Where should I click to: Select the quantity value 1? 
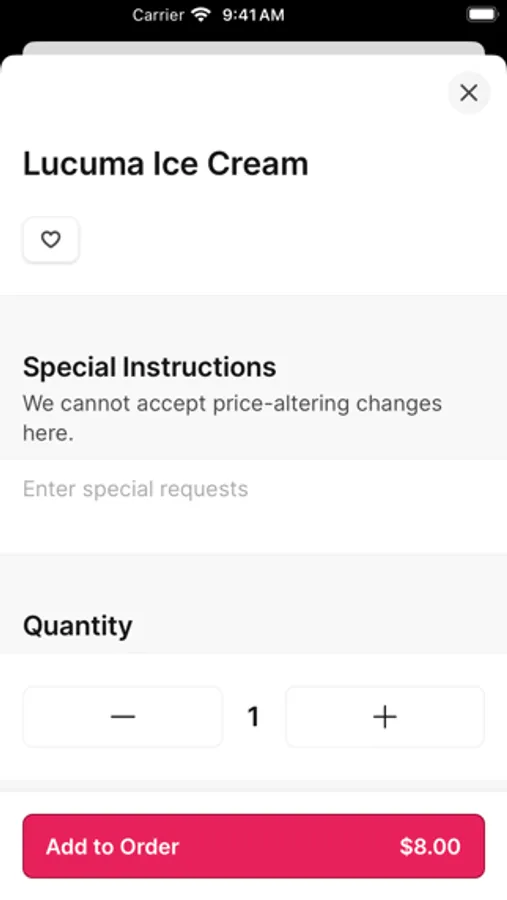253,716
